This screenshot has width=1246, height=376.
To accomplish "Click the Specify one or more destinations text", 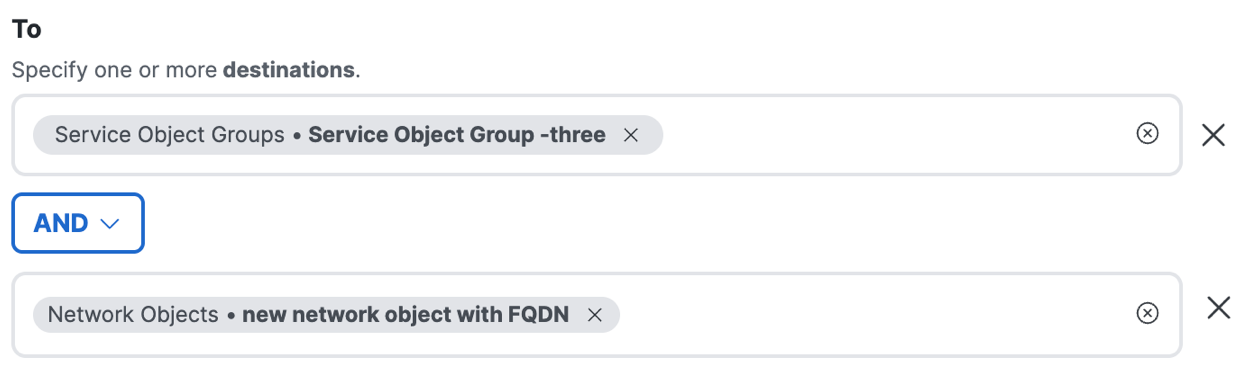I will 186,71.
